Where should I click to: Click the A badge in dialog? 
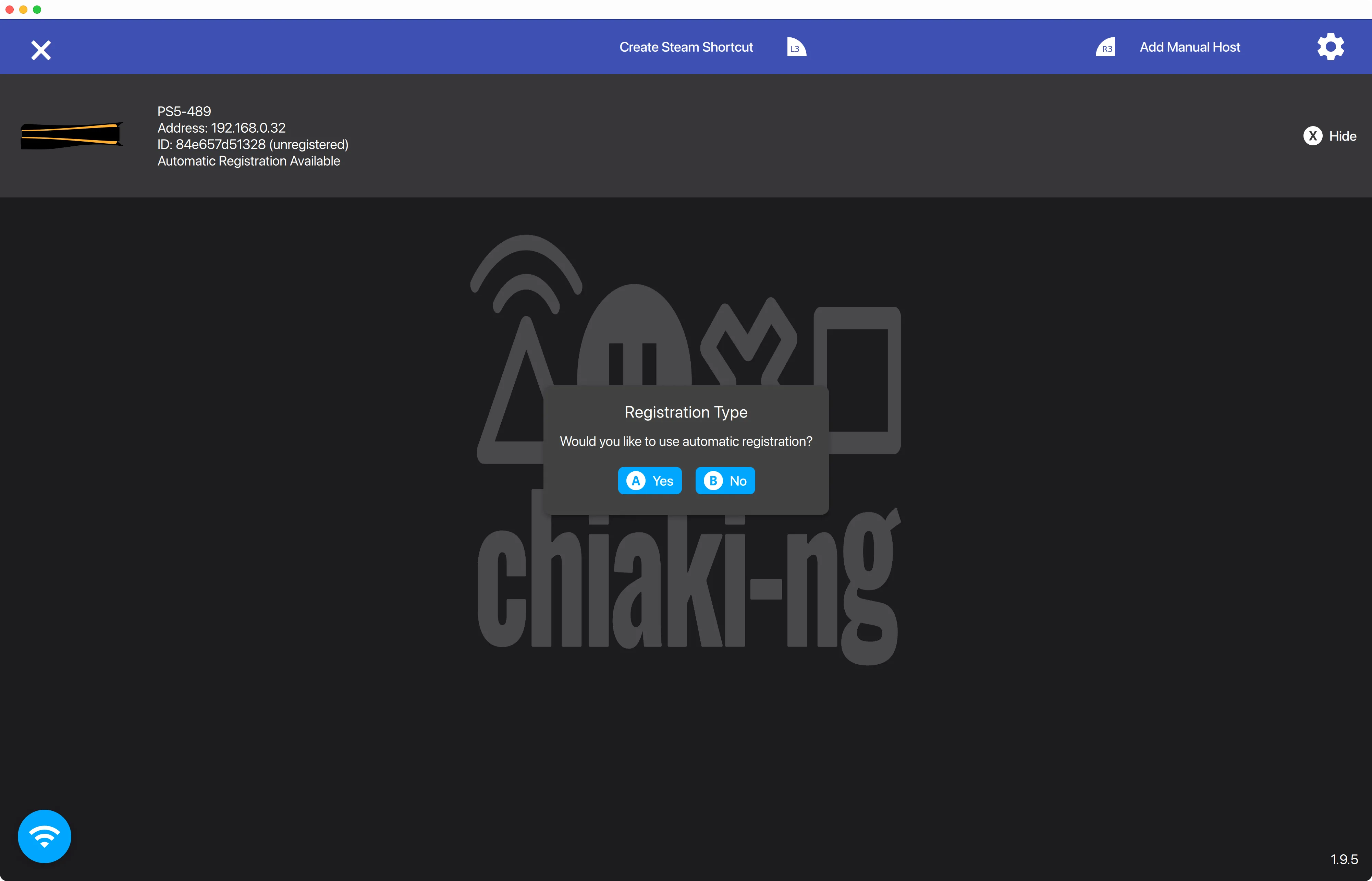636,481
